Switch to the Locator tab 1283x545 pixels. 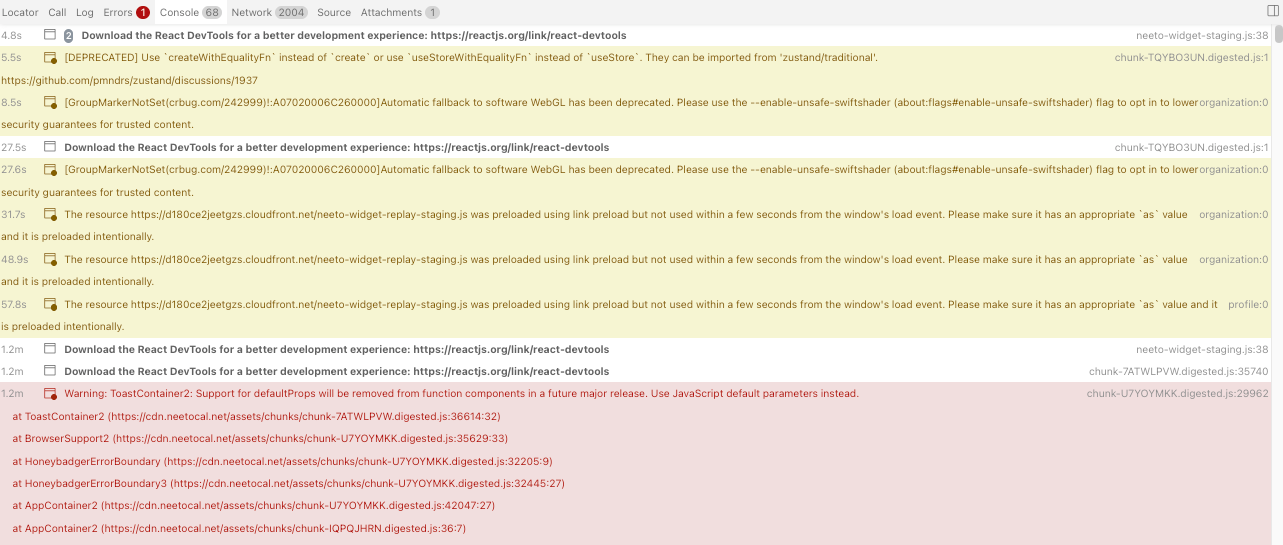(x=20, y=12)
